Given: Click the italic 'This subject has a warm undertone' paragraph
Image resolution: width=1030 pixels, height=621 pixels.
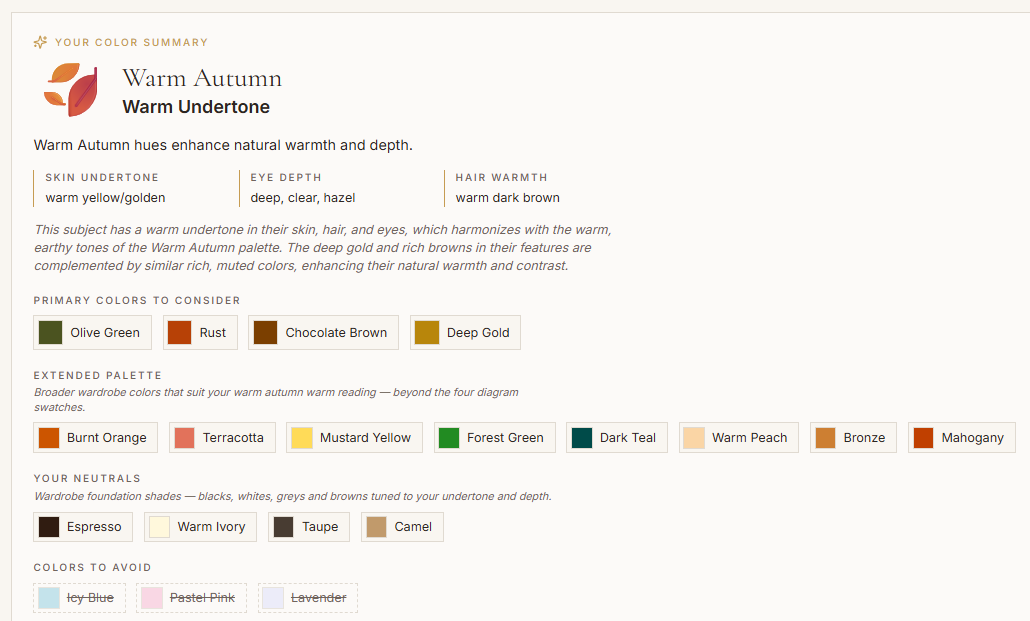Looking at the screenshot, I should [323, 248].
